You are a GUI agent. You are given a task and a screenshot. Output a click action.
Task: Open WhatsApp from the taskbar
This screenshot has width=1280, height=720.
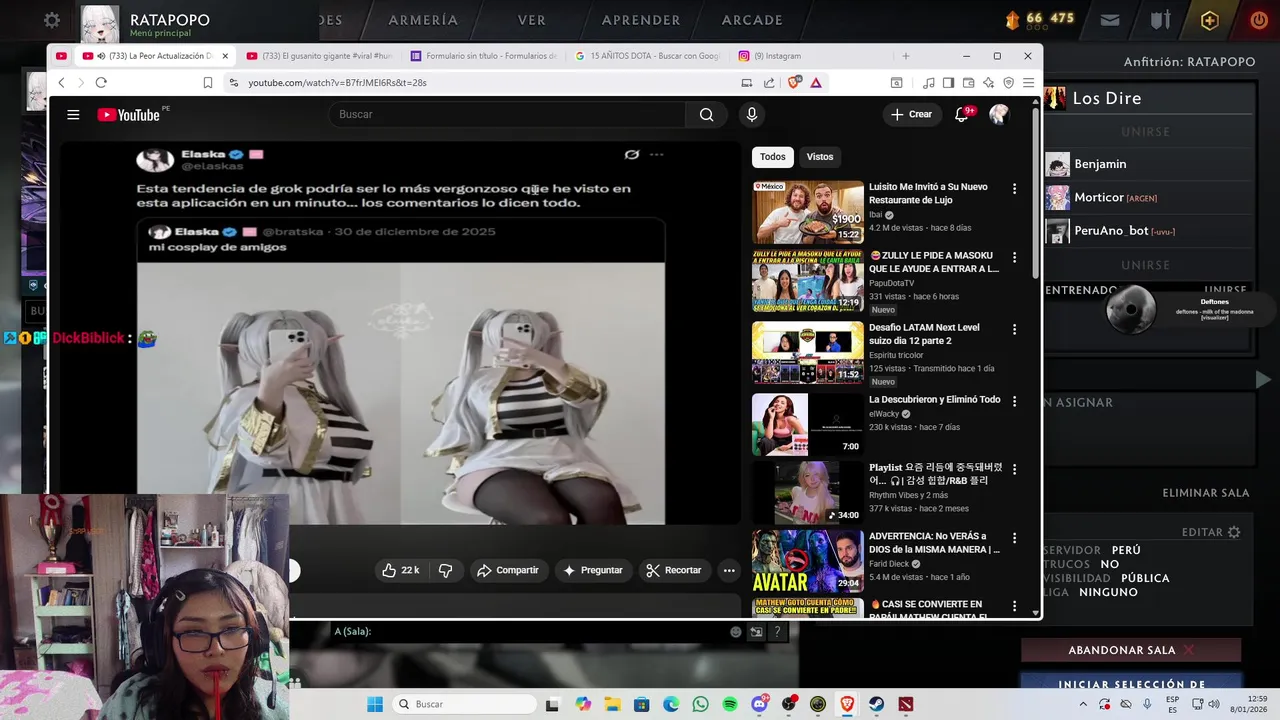coord(700,704)
